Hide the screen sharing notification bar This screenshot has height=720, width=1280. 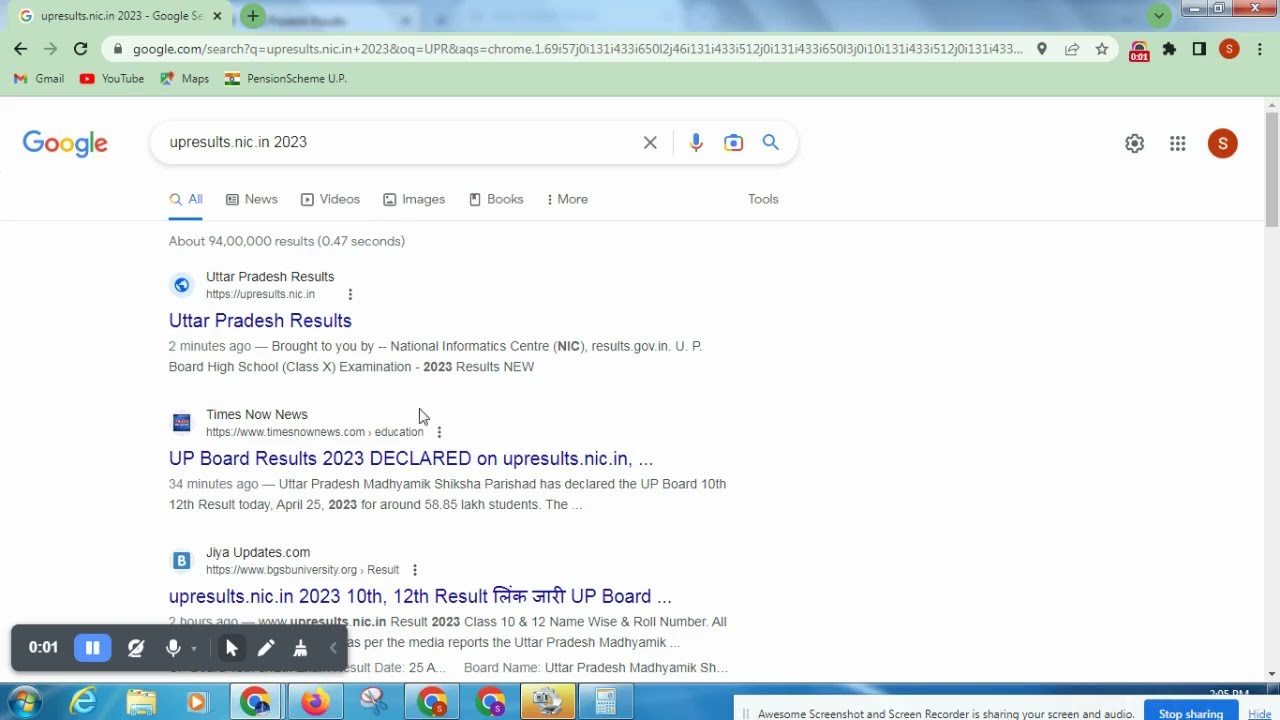pos(1259,713)
